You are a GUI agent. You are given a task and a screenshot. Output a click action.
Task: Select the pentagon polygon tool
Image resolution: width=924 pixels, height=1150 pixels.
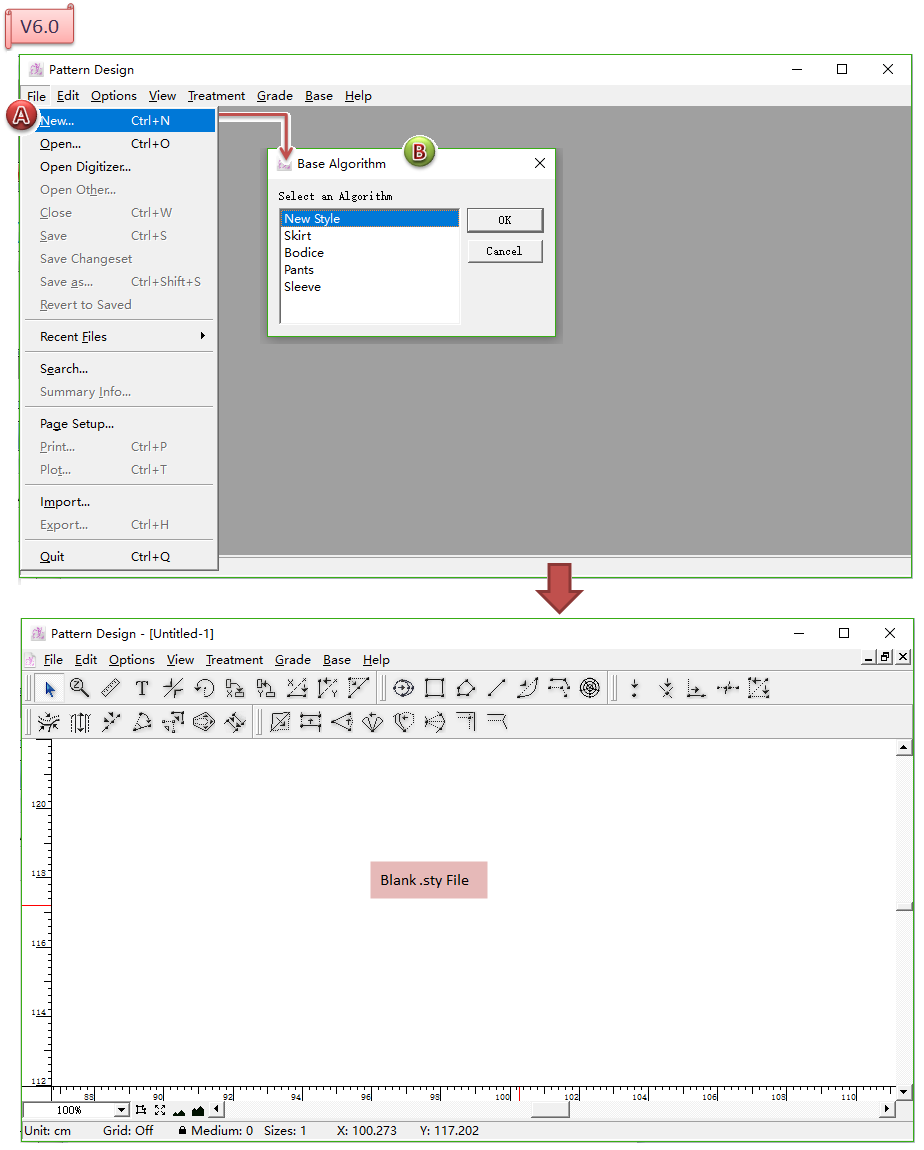click(x=465, y=688)
